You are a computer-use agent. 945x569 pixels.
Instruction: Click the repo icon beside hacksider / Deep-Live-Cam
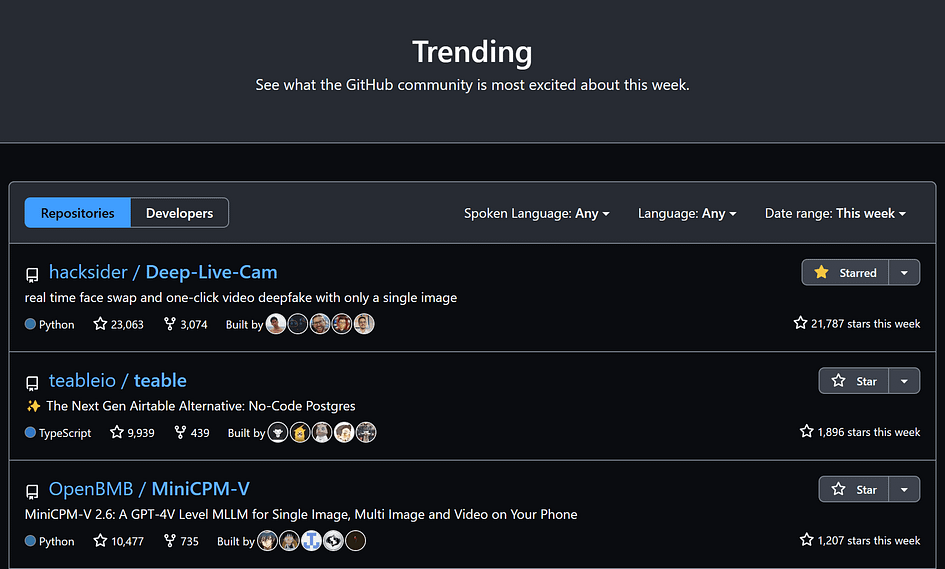click(32, 275)
